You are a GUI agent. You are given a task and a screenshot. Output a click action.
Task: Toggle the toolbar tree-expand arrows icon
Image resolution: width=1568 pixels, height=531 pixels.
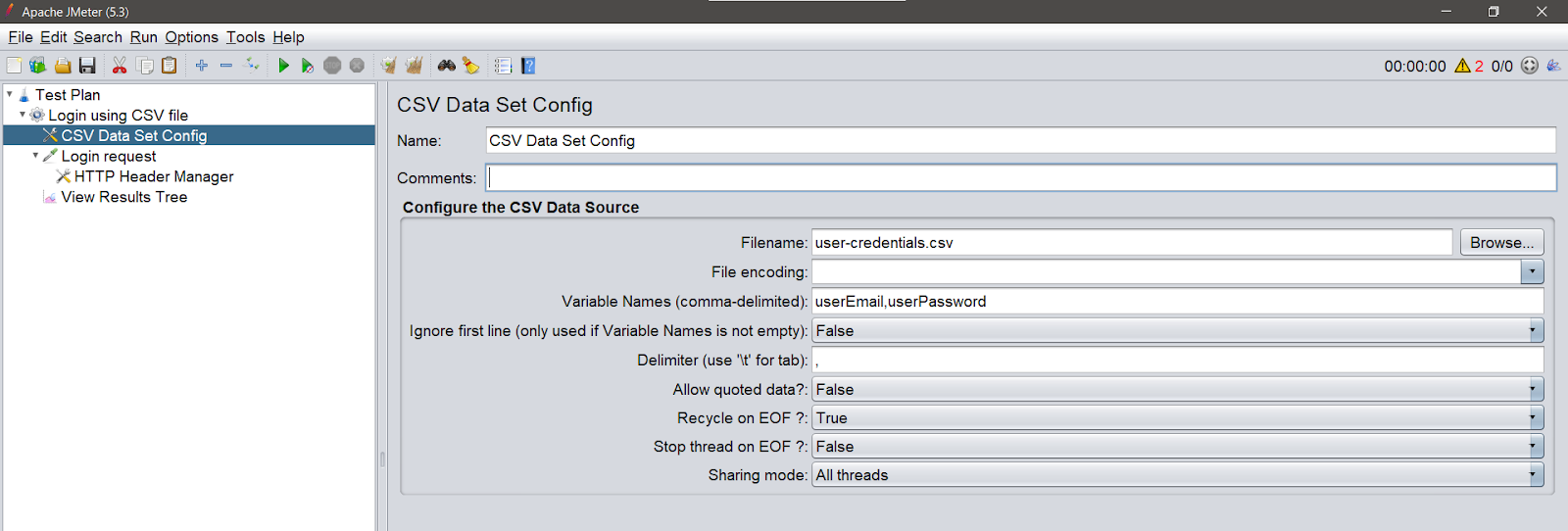[x=252, y=66]
